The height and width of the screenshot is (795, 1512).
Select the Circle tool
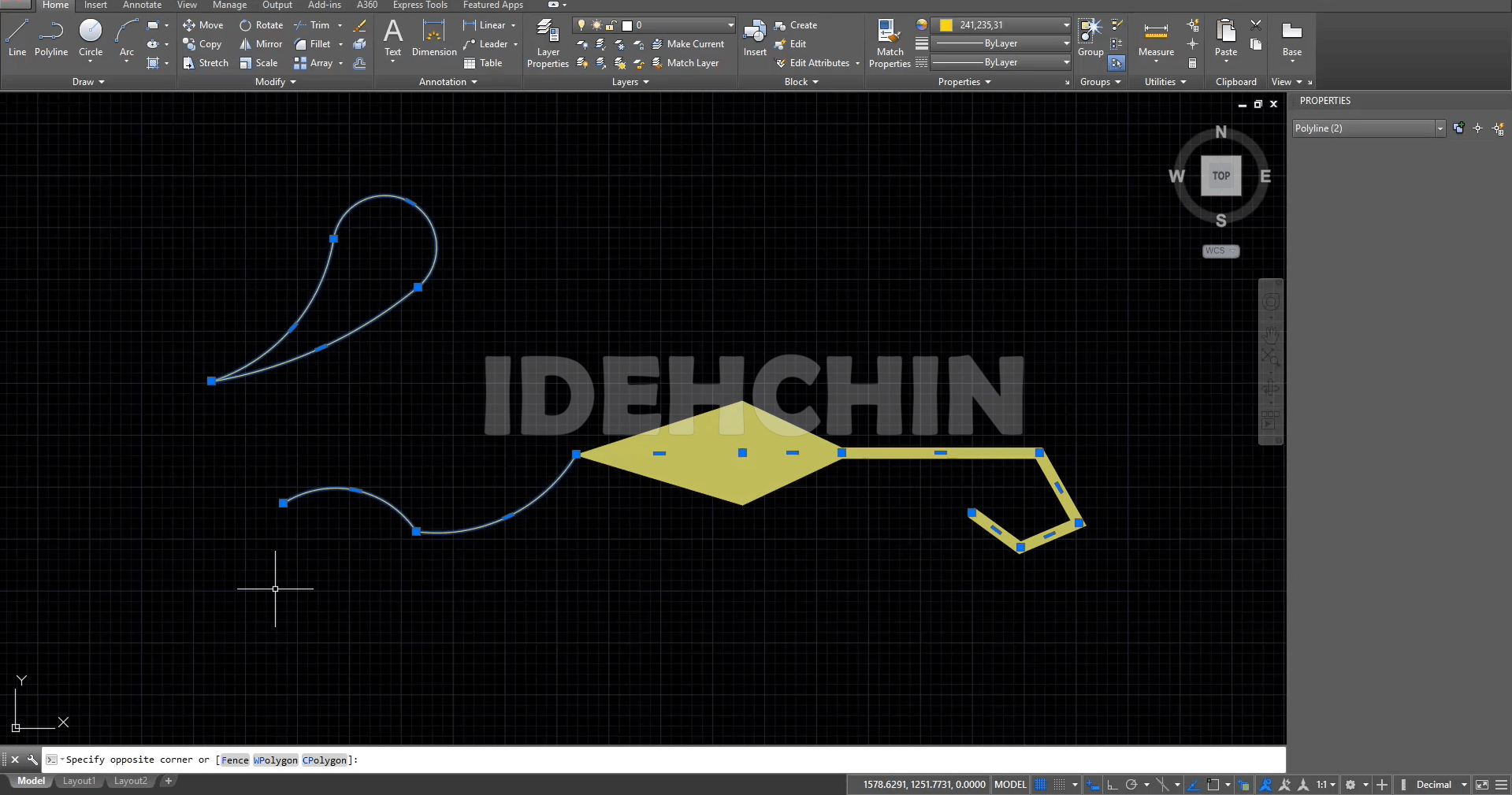tap(91, 39)
